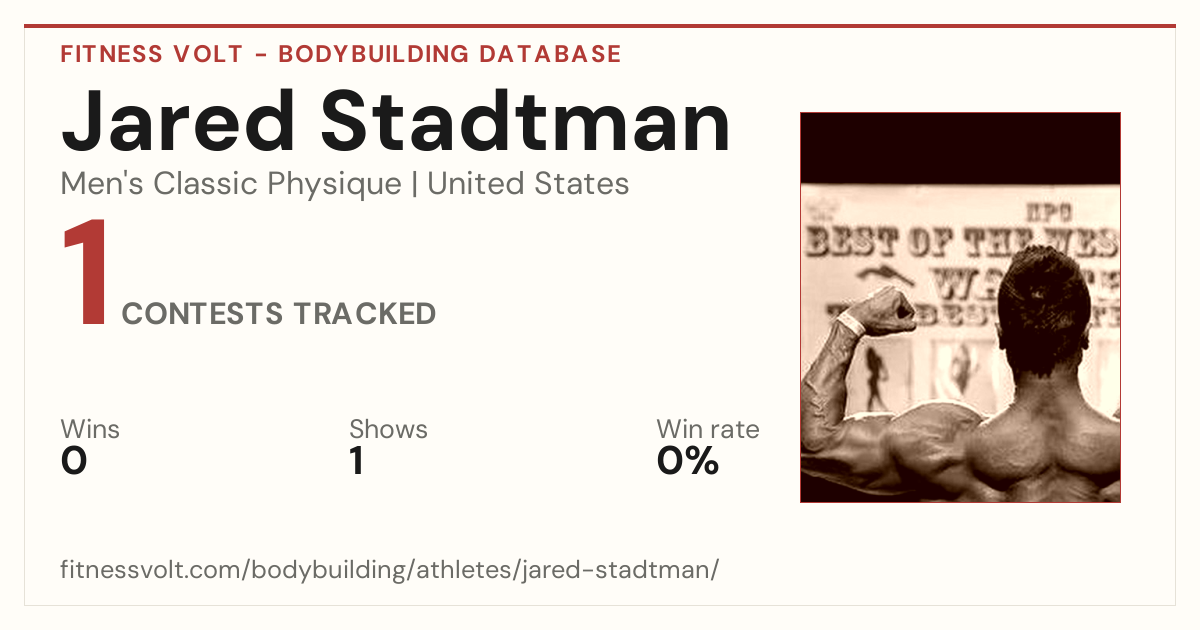Click the United States country text

[x=528, y=184]
